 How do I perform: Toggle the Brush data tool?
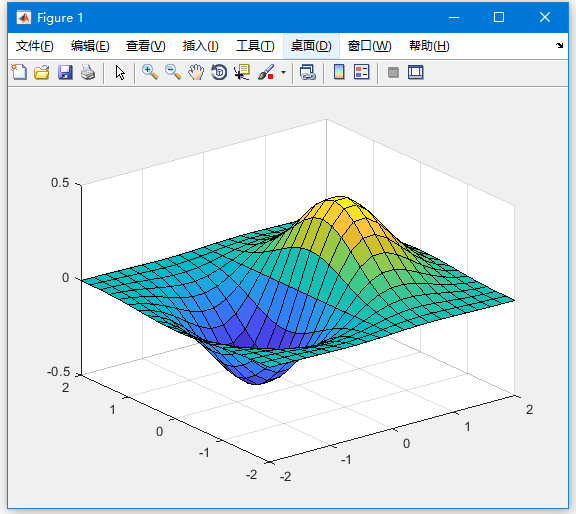coord(266,72)
